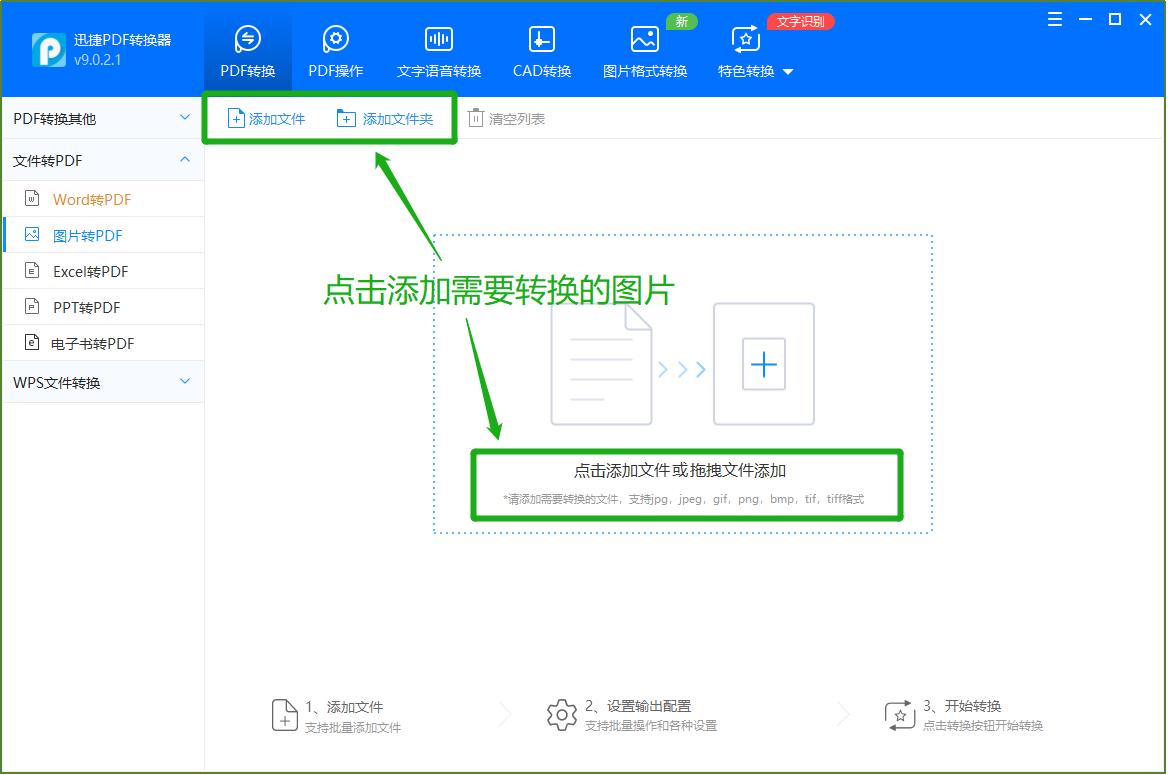Select the PDF转换 module icon
The height and width of the screenshot is (775, 1168).
[x=248, y=40]
